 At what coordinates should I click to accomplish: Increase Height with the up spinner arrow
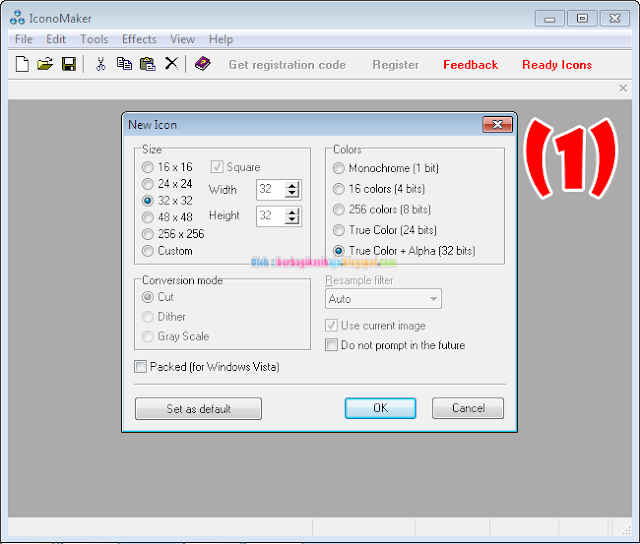(x=292, y=212)
